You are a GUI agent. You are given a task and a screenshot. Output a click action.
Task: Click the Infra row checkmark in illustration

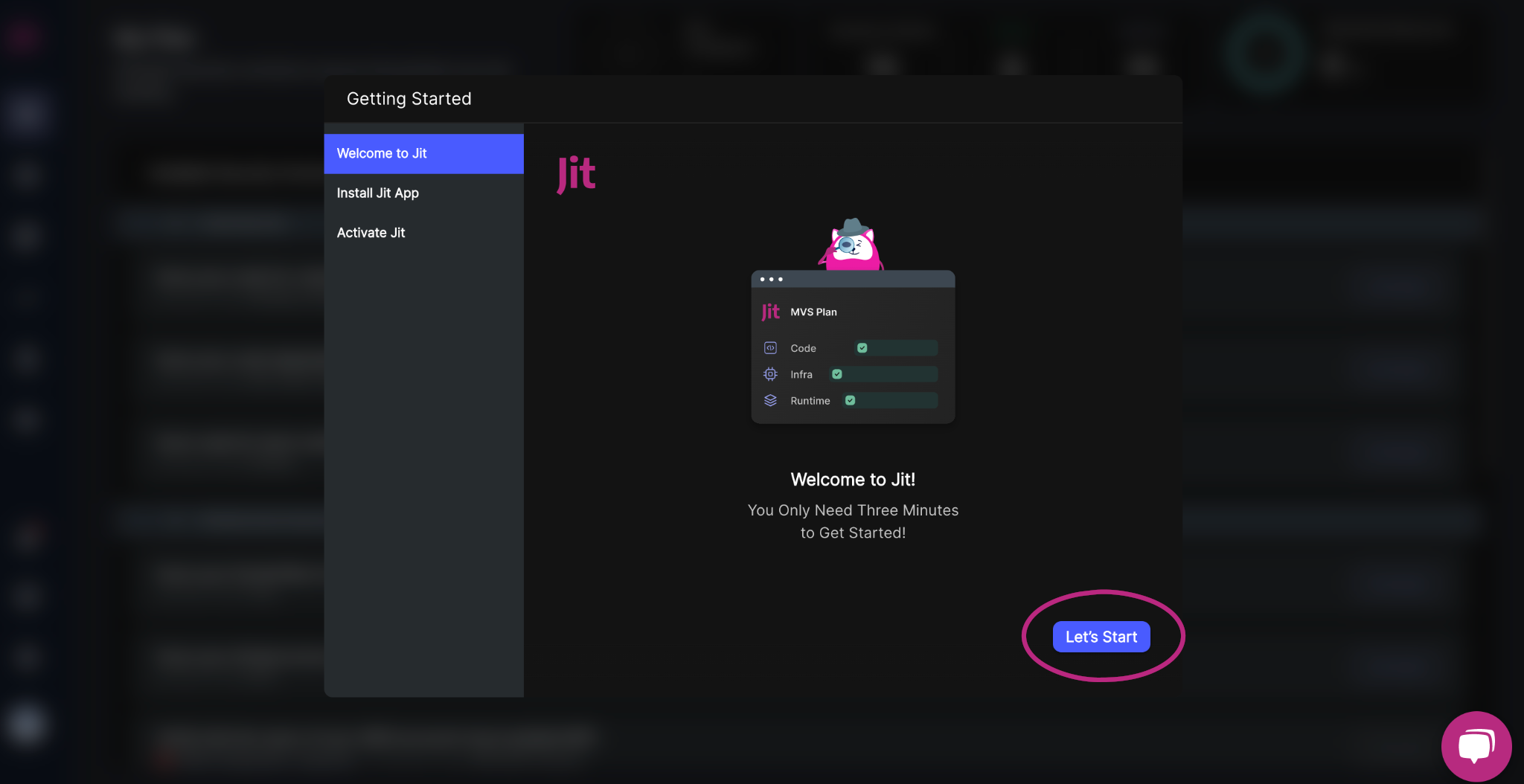coord(837,374)
